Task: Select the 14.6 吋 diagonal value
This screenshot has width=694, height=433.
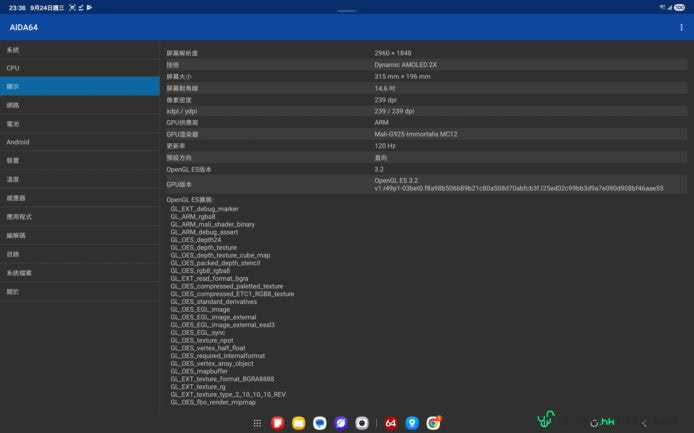Action: coord(385,89)
